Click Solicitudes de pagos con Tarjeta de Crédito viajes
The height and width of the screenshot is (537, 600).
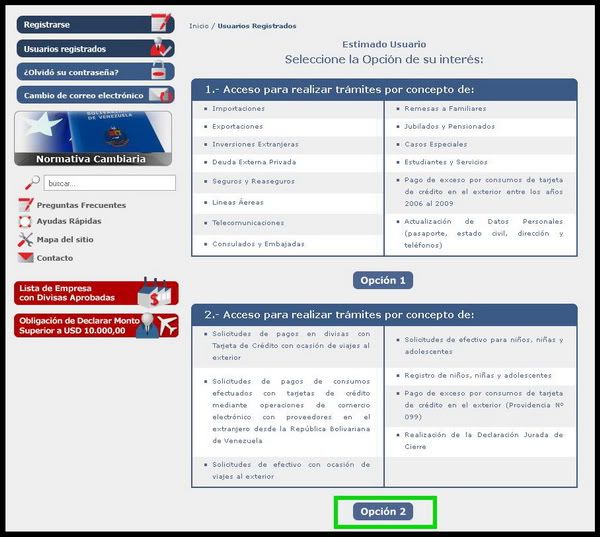point(291,346)
